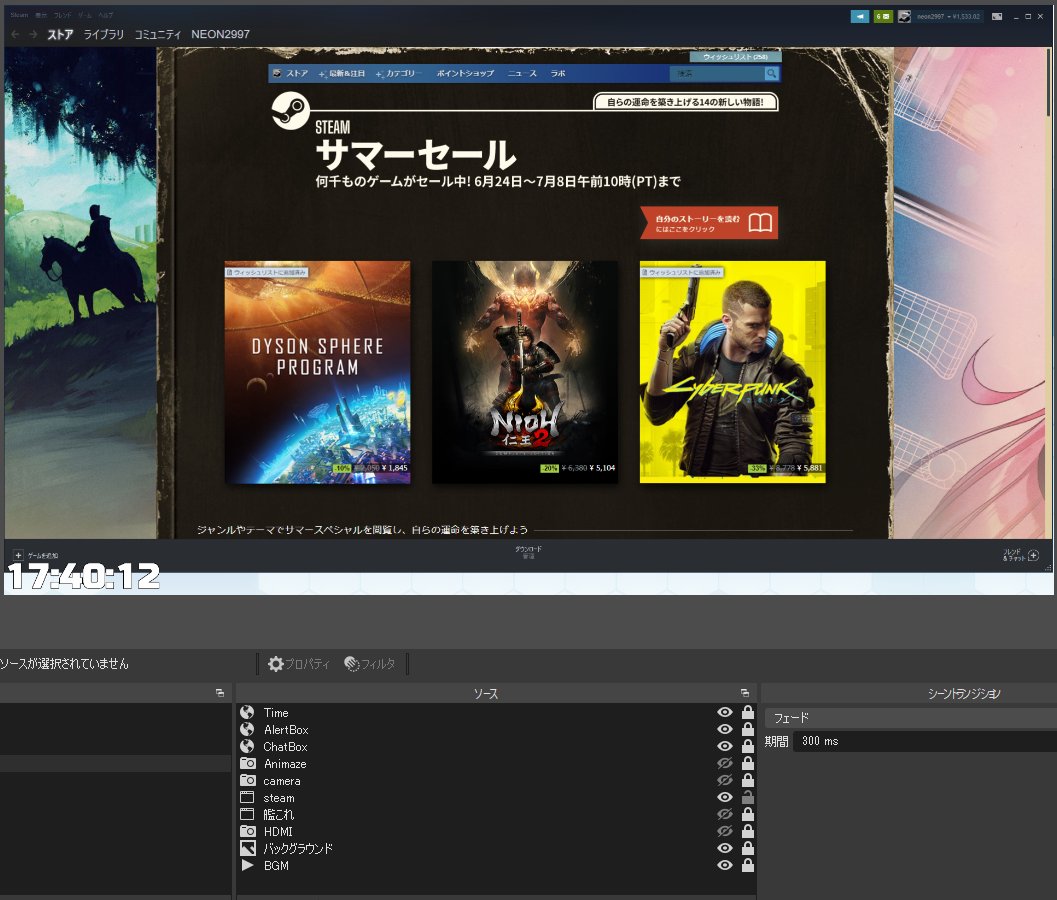This screenshot has width=1057, height=900.
Task: Click the 自分のストーリーを読む red button
Action: [709, 223]
